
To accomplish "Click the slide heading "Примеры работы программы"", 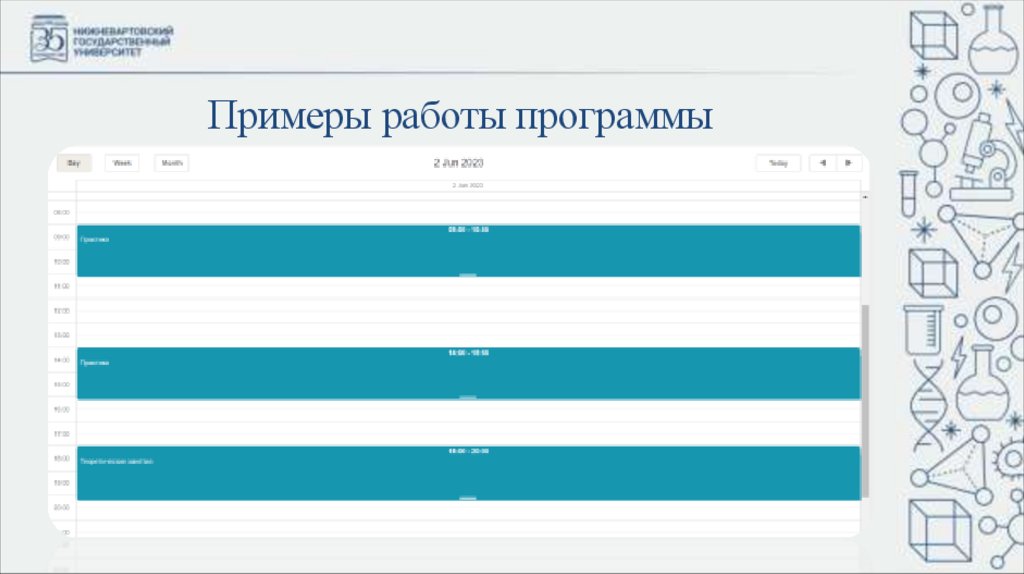I will click(460, 116).
